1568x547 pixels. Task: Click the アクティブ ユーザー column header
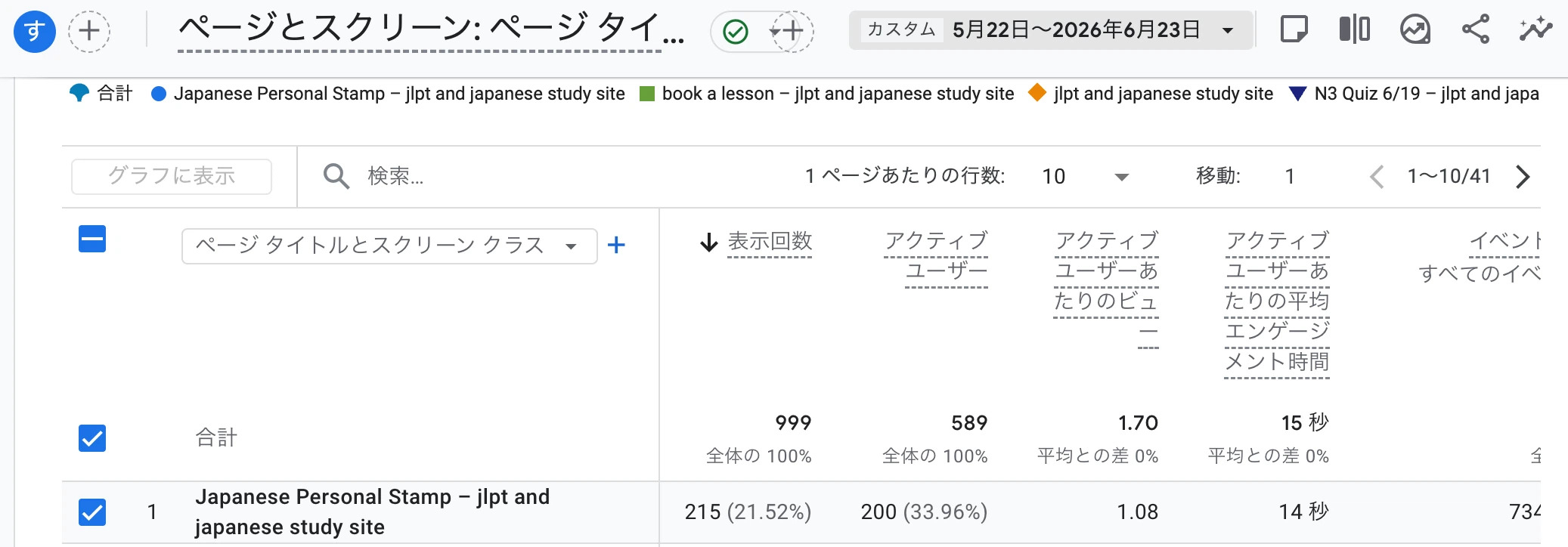coord(936,256)
